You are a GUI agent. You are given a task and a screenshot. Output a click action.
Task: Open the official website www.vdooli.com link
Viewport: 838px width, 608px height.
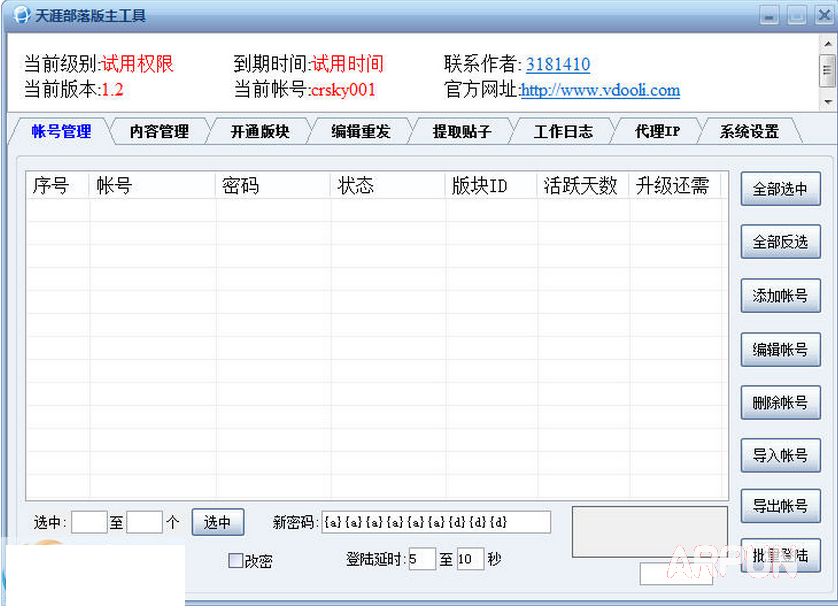point(600,90)
